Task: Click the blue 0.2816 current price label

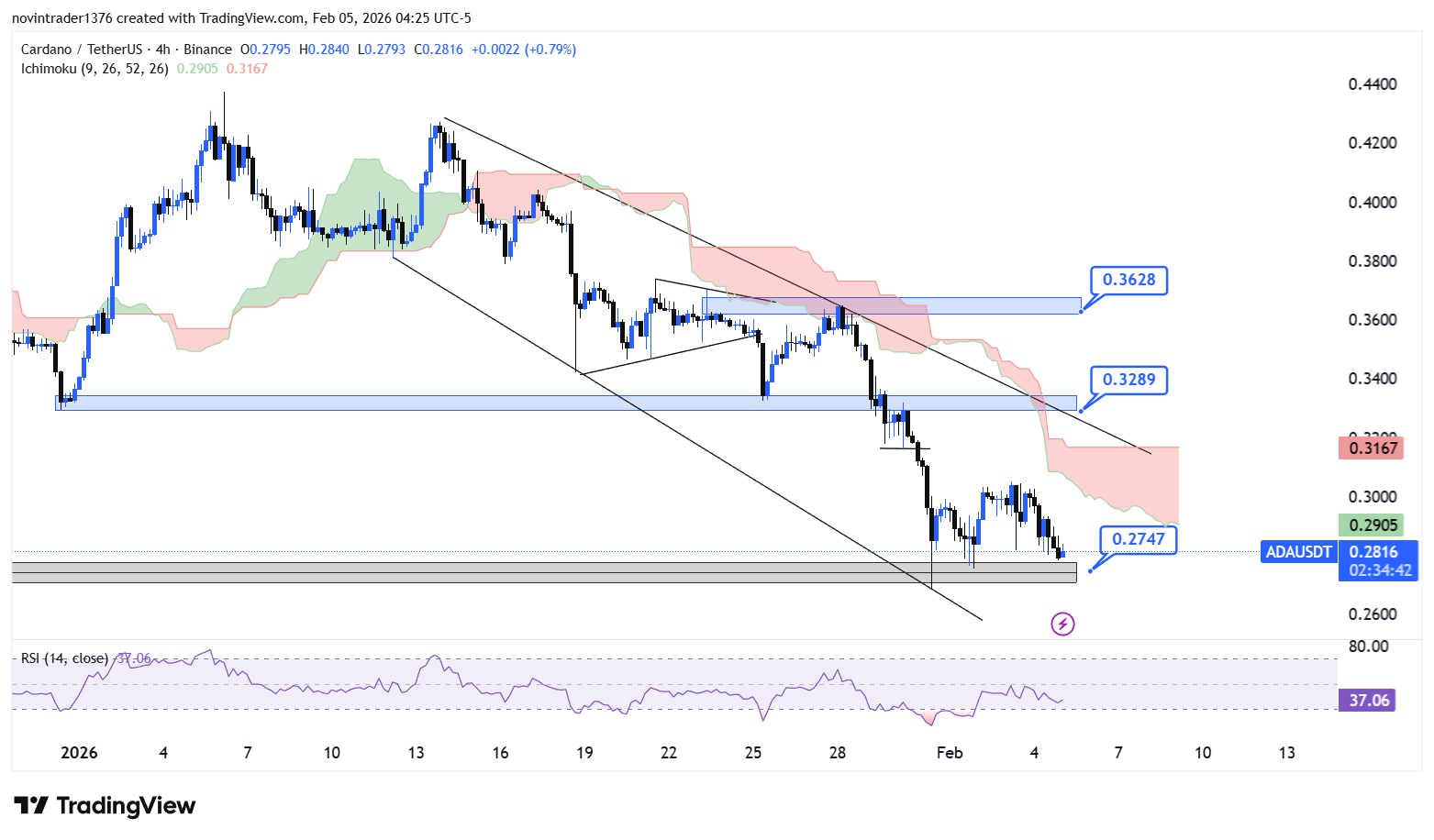Action: click(x=1373, y=552)
